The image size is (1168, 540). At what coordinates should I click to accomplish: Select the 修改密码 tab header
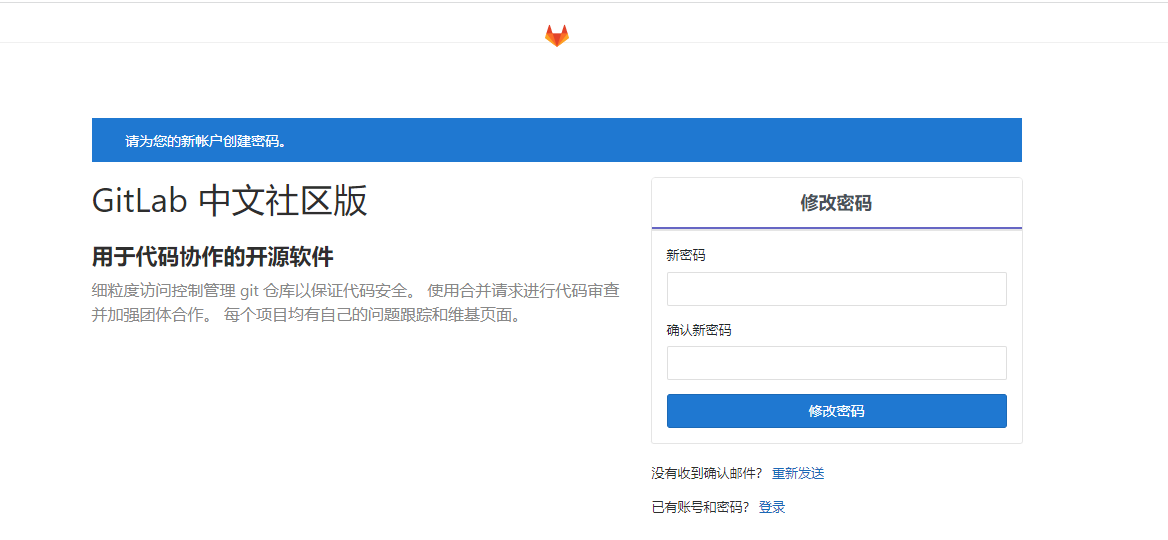pos(837,203)
